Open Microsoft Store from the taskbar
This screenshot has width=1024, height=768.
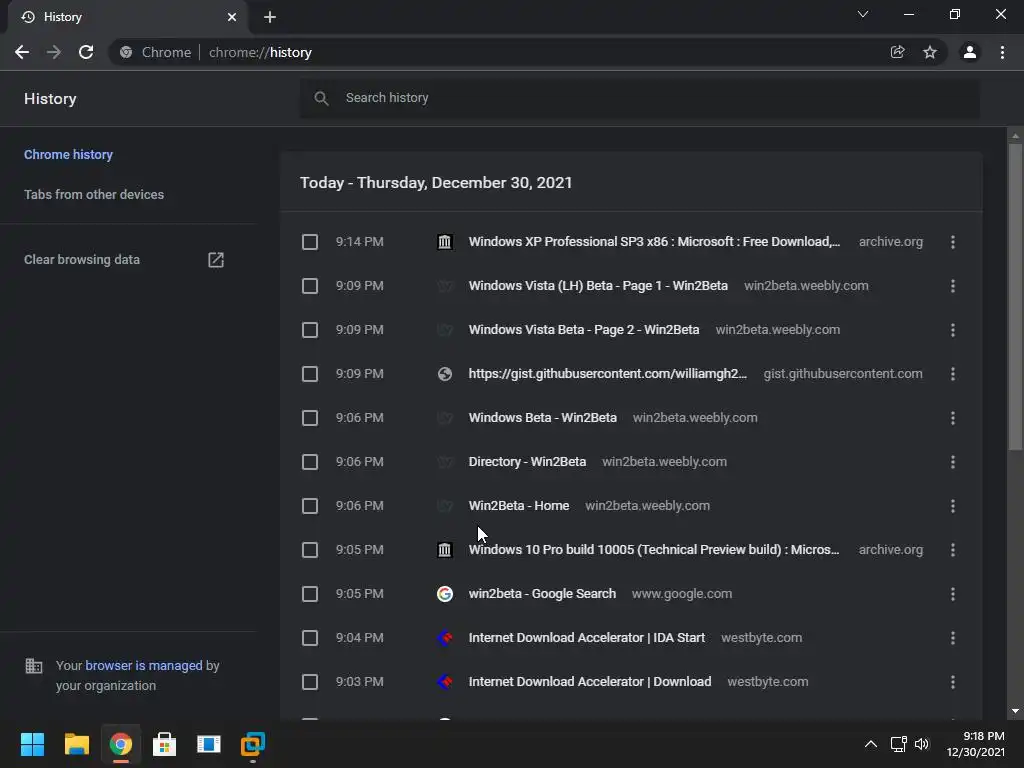(165, 744)
